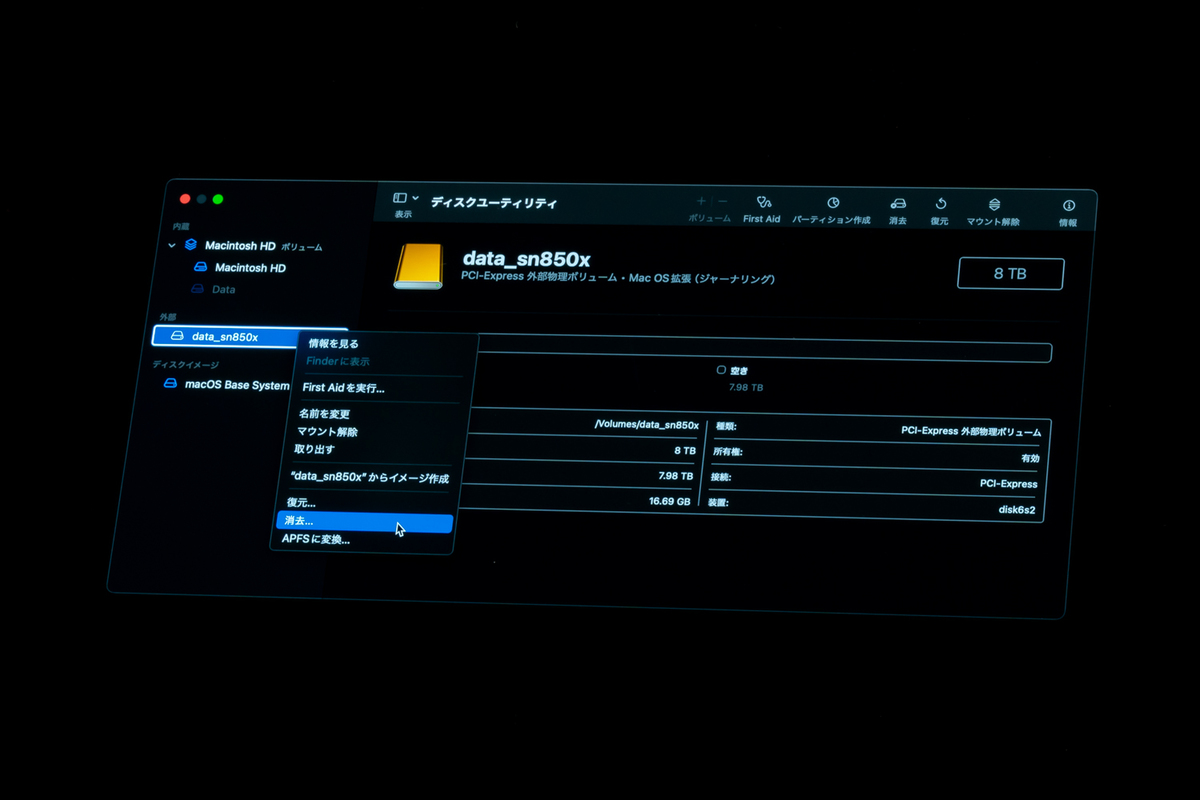Choose 復元... from context menu
Image resolution: width=1200 pixels, height=800 pixels.
click(x=301, y=502)
